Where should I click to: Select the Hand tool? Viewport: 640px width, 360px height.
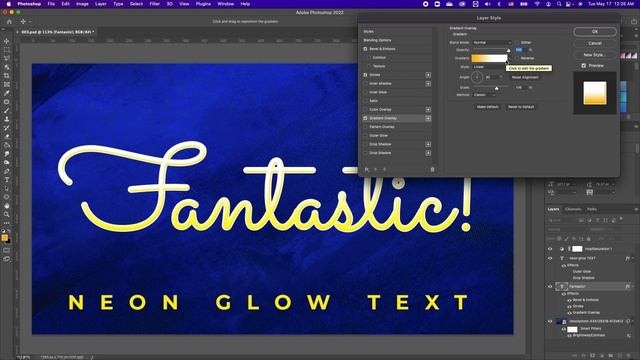coord(7,206)
